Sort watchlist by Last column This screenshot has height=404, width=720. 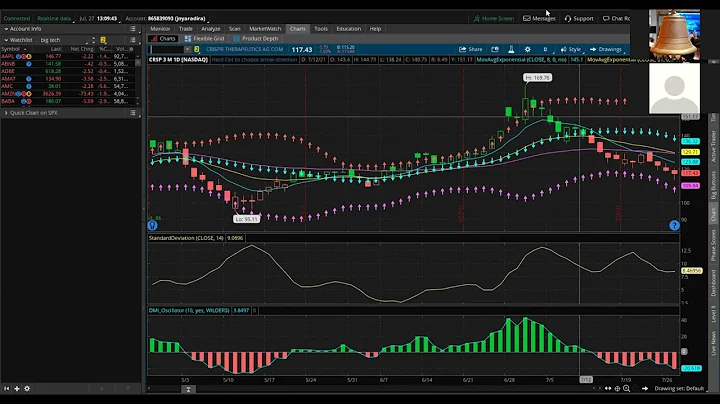[x=56, y=49]
